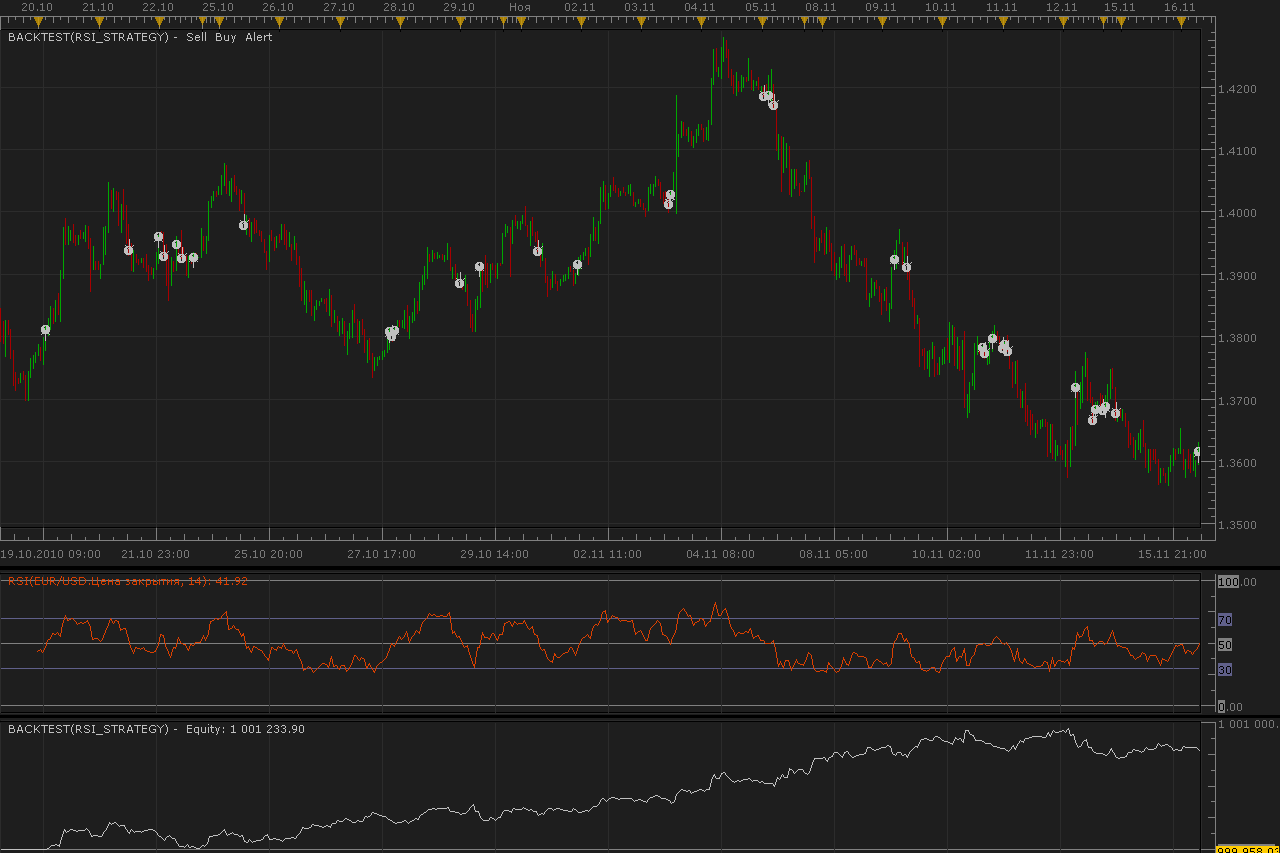The width and height of the screenshot is (1280, 853).
Task: Click the 1.3700 price axis value
Action: tap(1237, 401)
